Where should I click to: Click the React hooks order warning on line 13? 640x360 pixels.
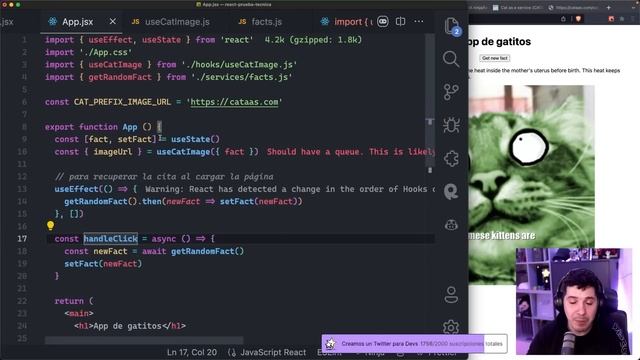tap(290, 189)
